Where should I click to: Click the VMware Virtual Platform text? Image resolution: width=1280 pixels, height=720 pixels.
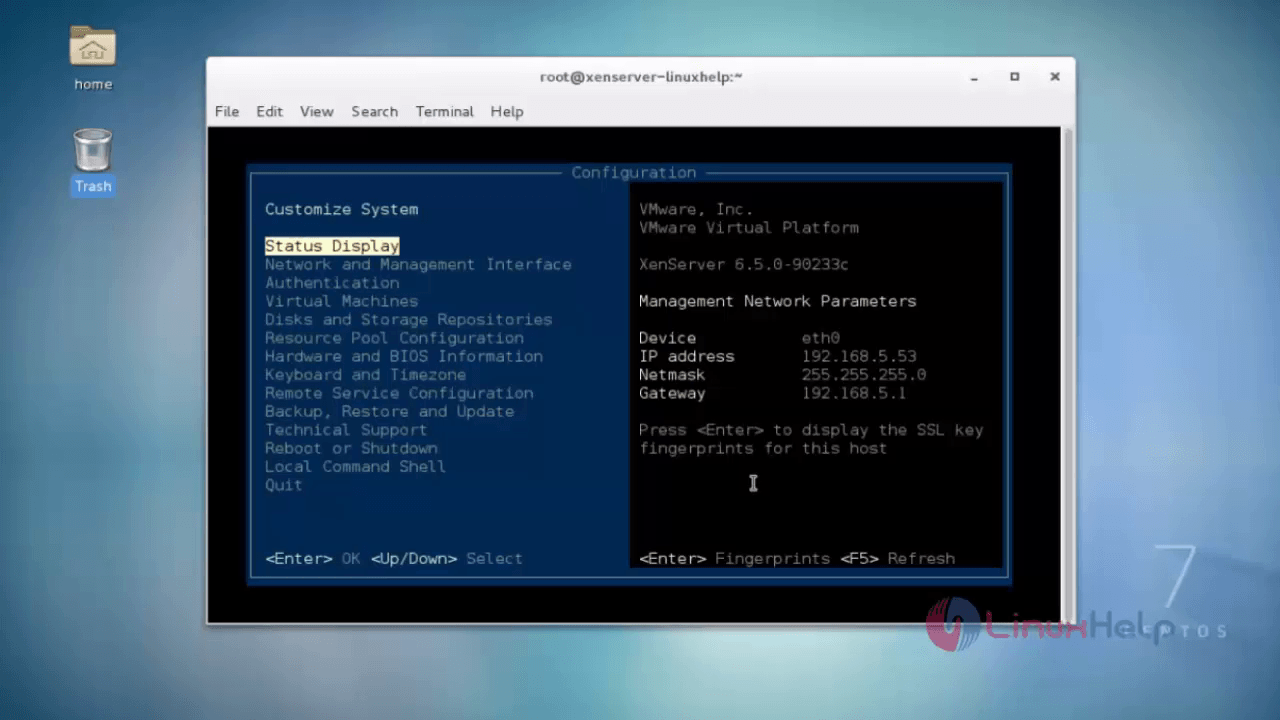point(749,228)
